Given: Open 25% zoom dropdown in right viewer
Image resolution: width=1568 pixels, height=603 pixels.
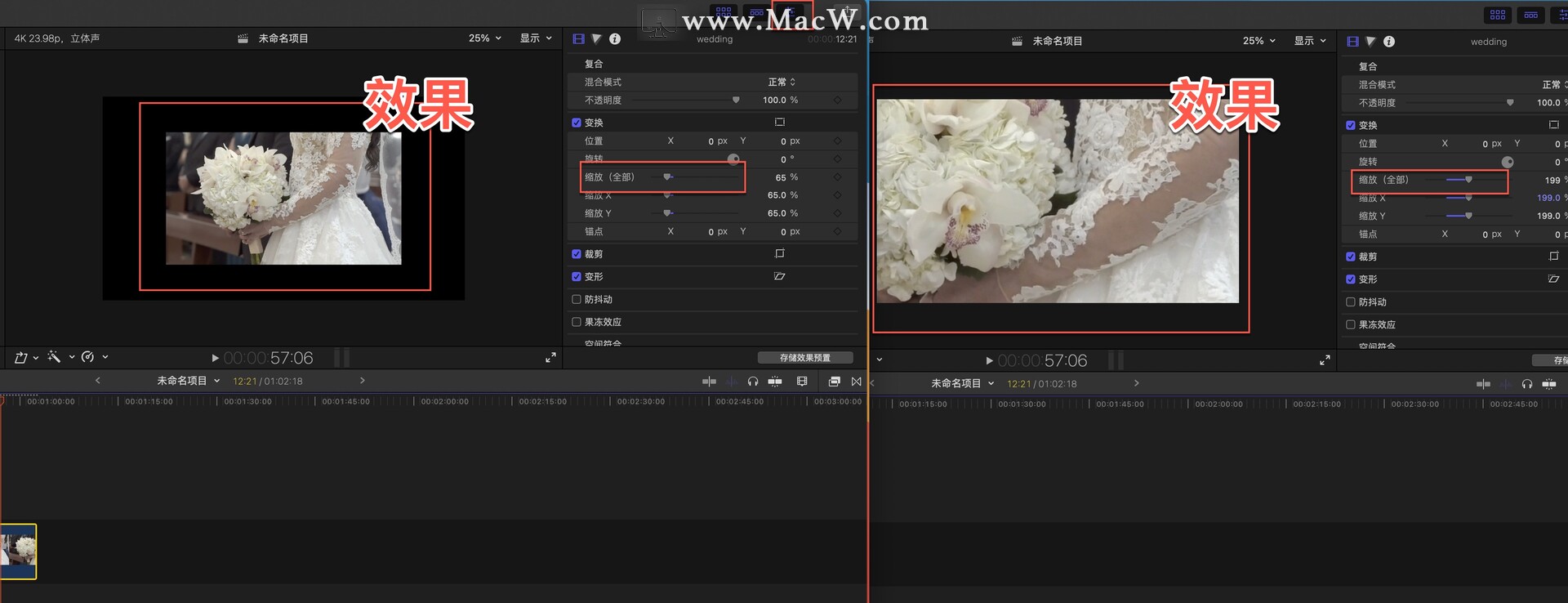Looking at the screenshot, I should point(1259,41).
